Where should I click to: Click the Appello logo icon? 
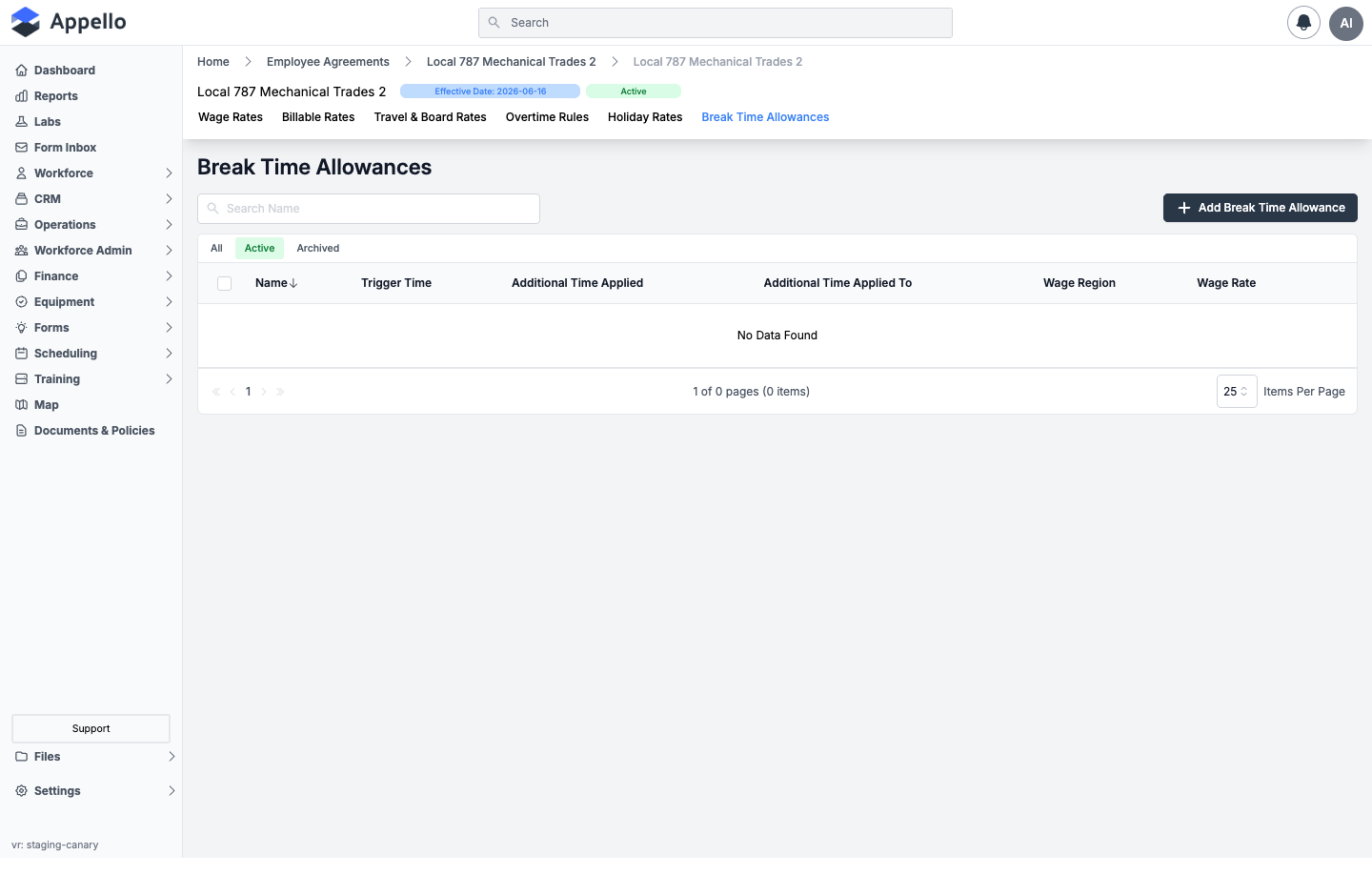click(26, 22)
